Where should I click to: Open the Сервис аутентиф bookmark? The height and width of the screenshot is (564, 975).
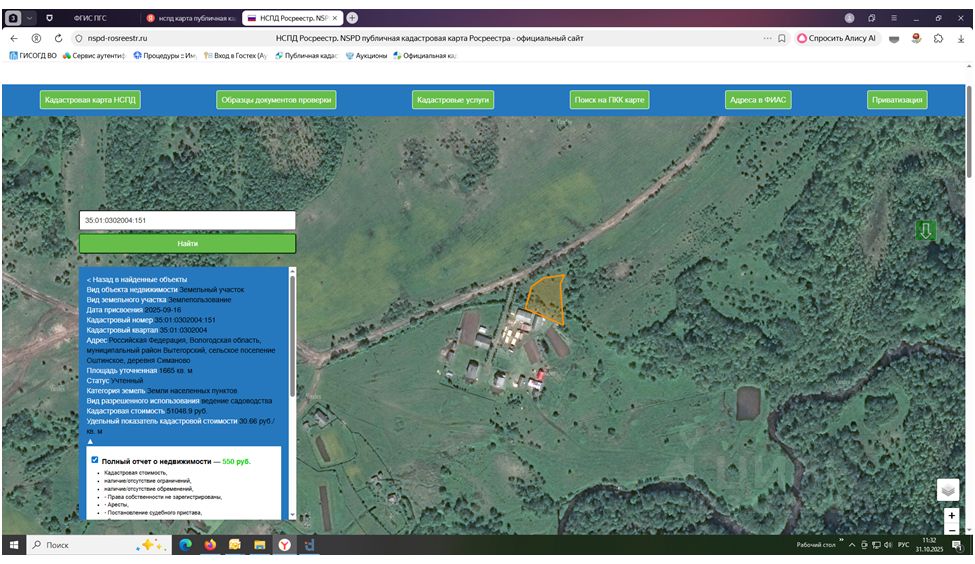coord(94,55)
